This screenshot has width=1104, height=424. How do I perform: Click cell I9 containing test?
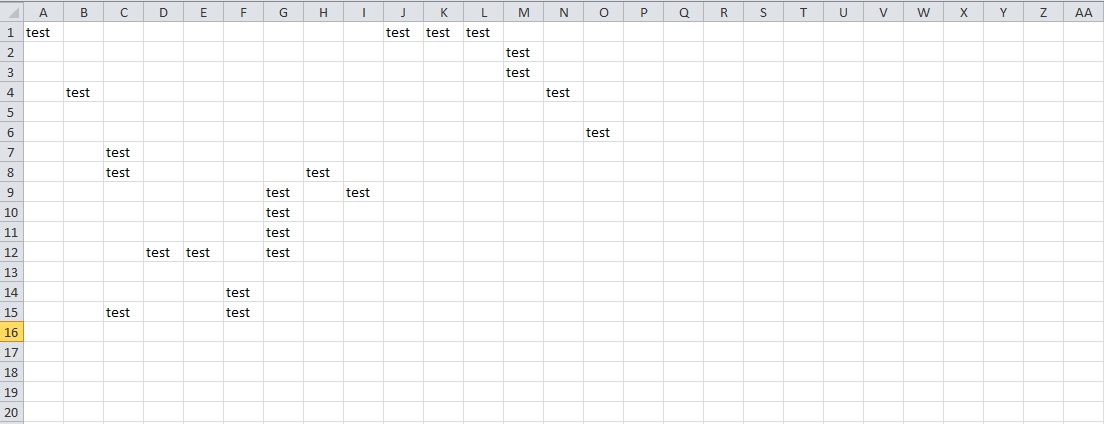363,192
